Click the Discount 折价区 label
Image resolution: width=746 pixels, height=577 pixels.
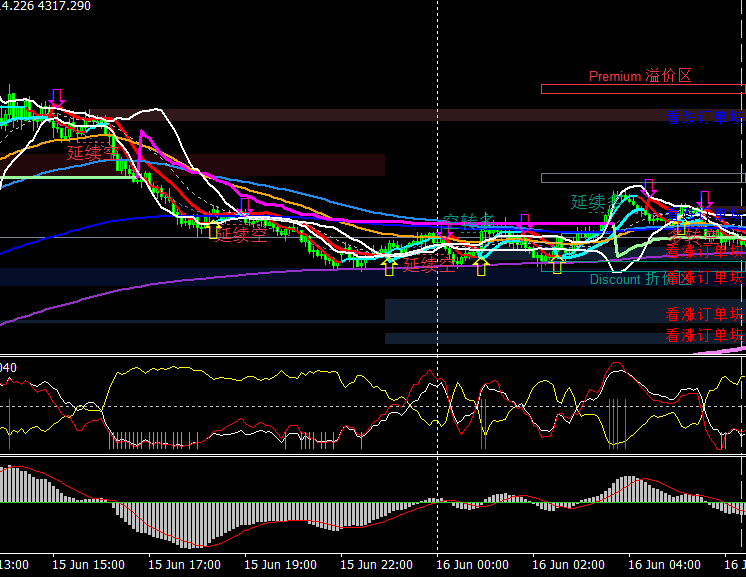640,279
